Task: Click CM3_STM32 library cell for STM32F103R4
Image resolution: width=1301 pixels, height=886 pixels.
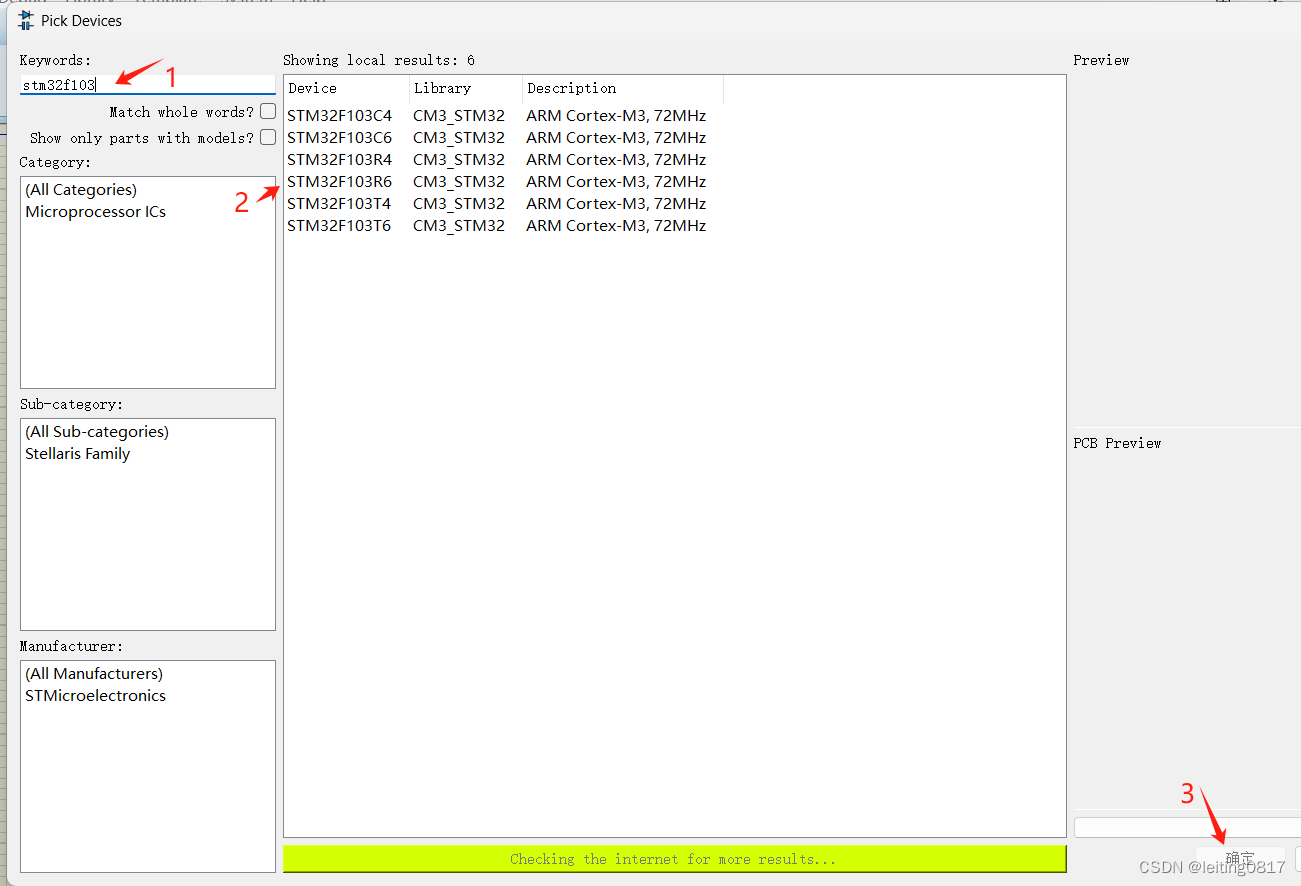Action: 459,159
